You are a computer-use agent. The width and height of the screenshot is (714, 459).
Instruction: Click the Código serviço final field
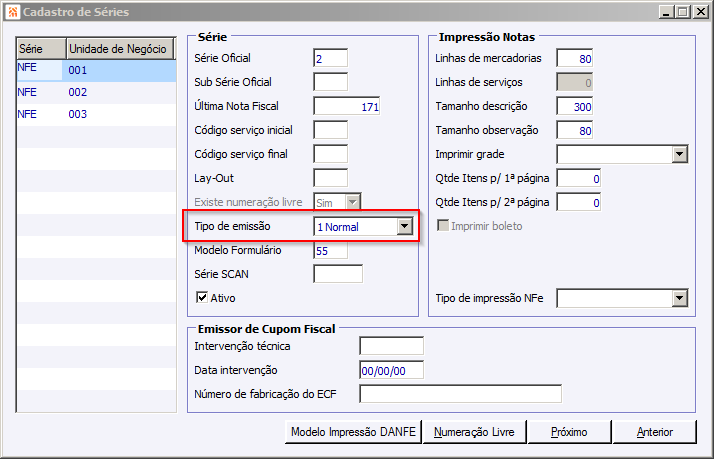331,154
